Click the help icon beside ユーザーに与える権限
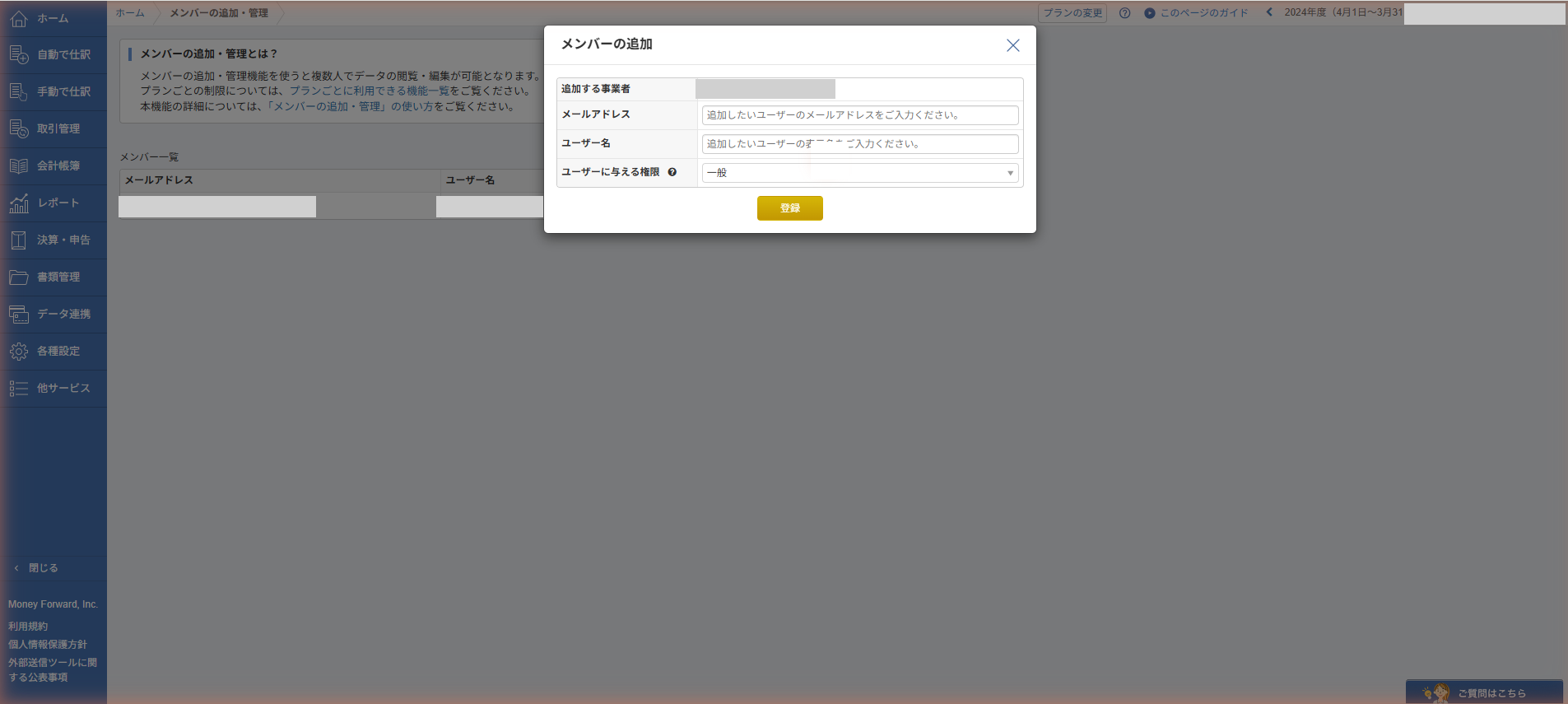The height and width of the screenshot is (704, 1568). pyautogui.click(x=672, y=172)
